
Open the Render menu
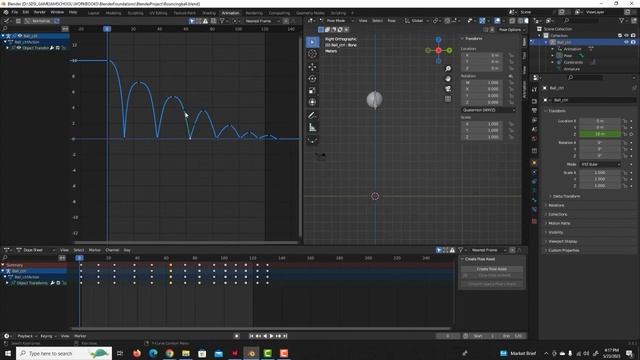40,12
